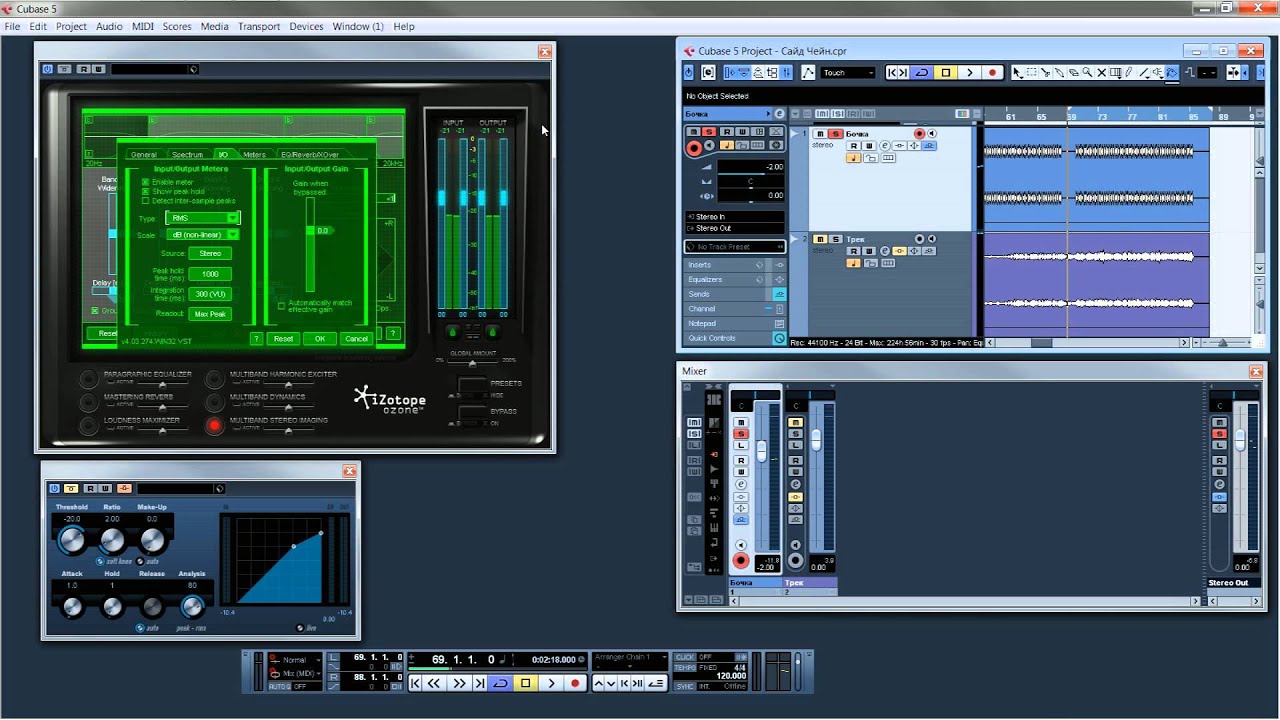This screenshot has height=720, width=1280.
Task: Click Go to Previous Marker on transport
Action: 416,683
